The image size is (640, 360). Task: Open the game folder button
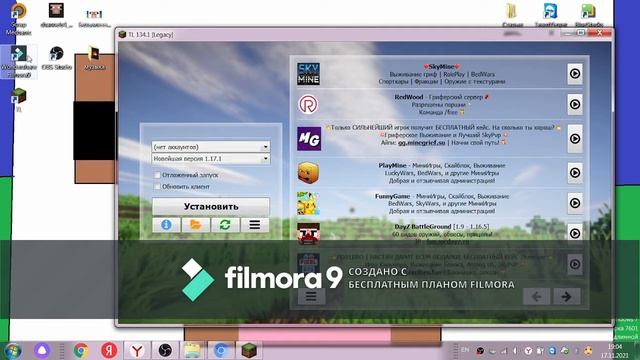point(196,224)
